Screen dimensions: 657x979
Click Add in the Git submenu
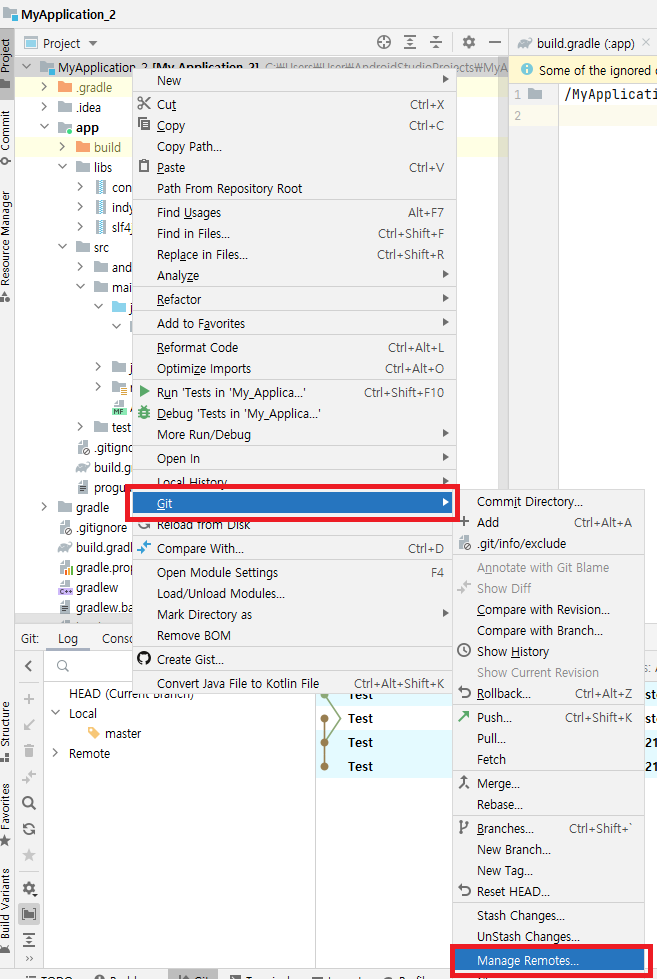pos(549,523)
